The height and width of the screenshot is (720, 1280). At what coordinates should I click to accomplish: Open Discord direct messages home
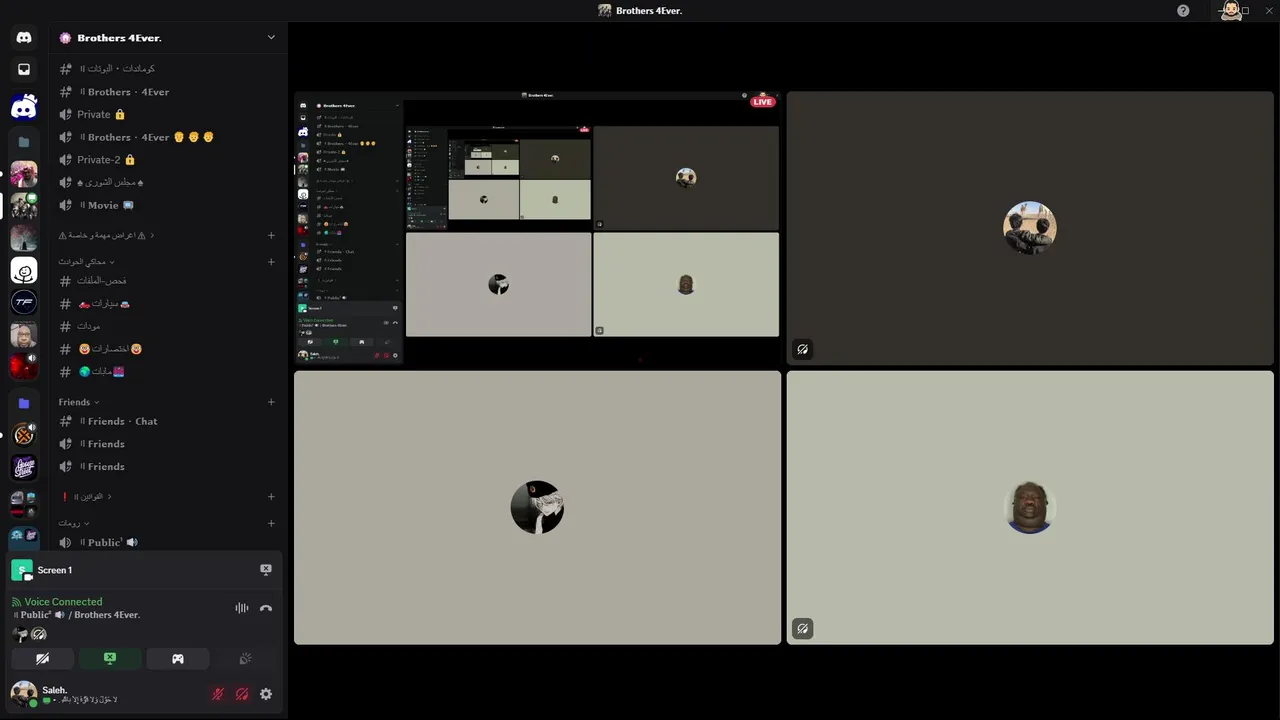[x=24, y=37]
